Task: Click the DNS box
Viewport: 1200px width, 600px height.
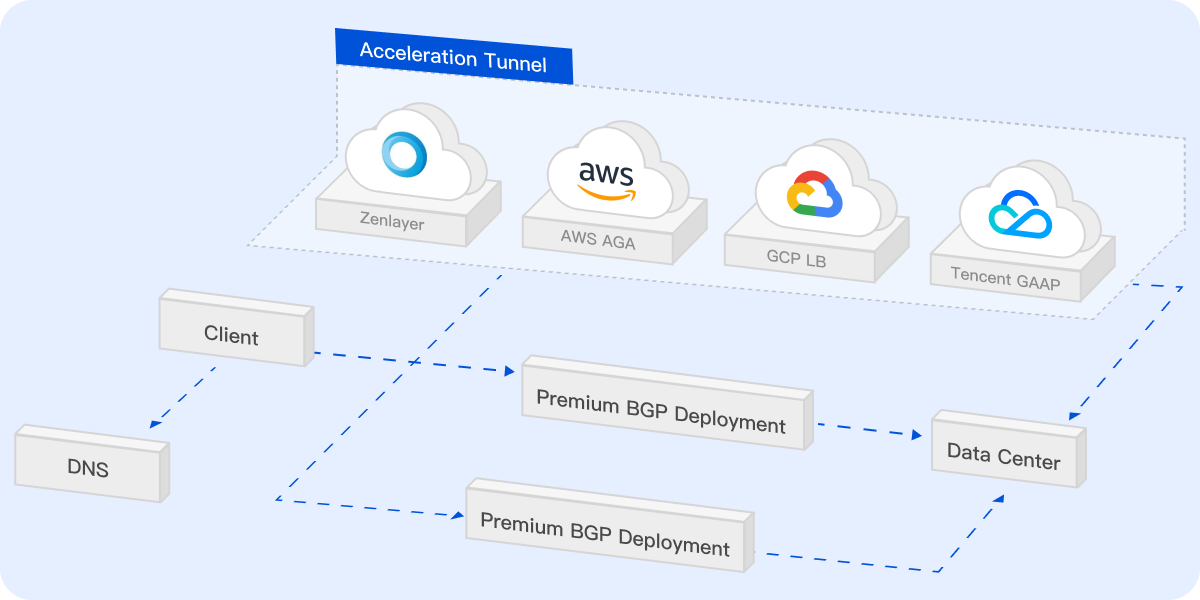Action: tap(87, 467)
